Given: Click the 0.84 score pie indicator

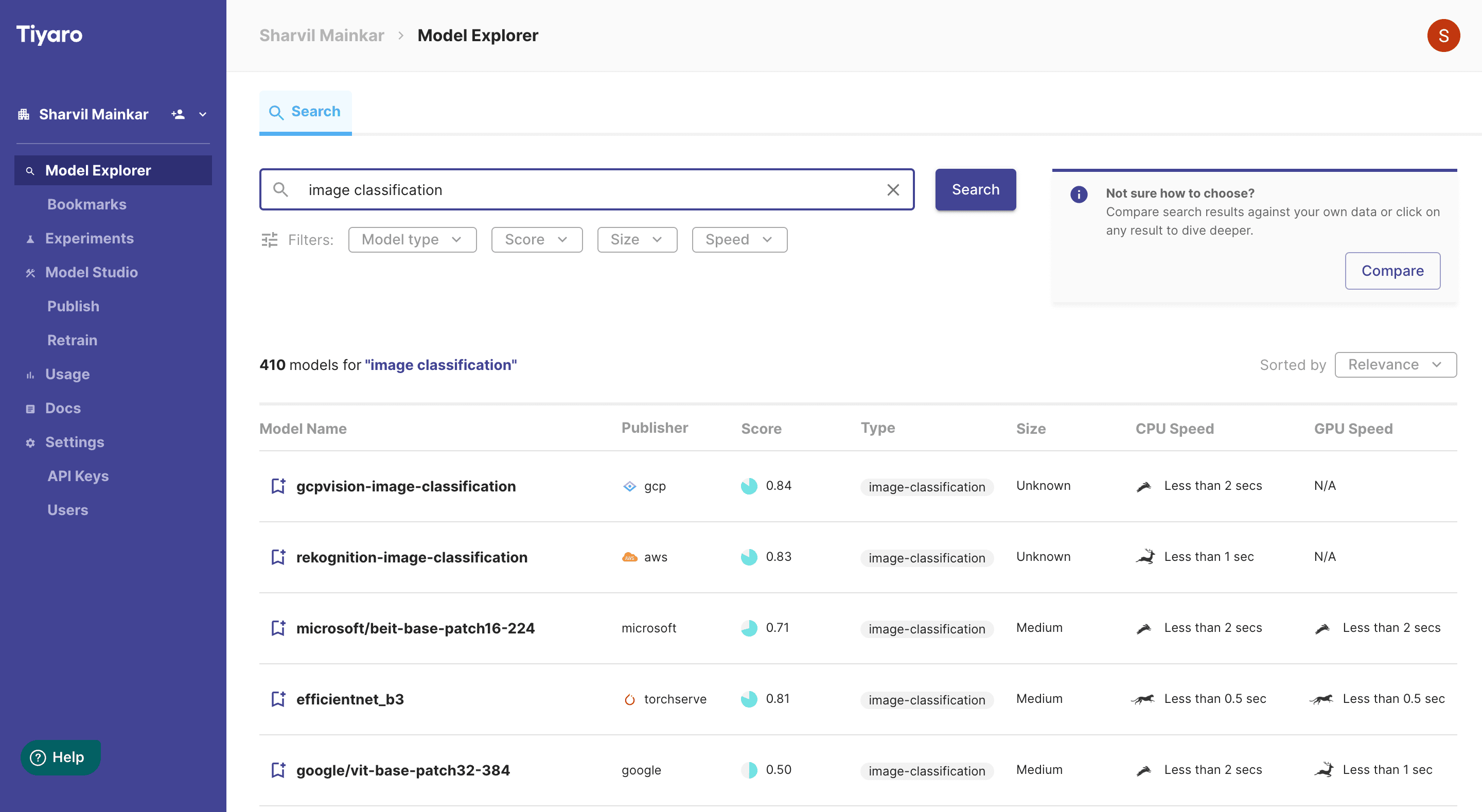Looking at the screenshot, I should [749, 486].
